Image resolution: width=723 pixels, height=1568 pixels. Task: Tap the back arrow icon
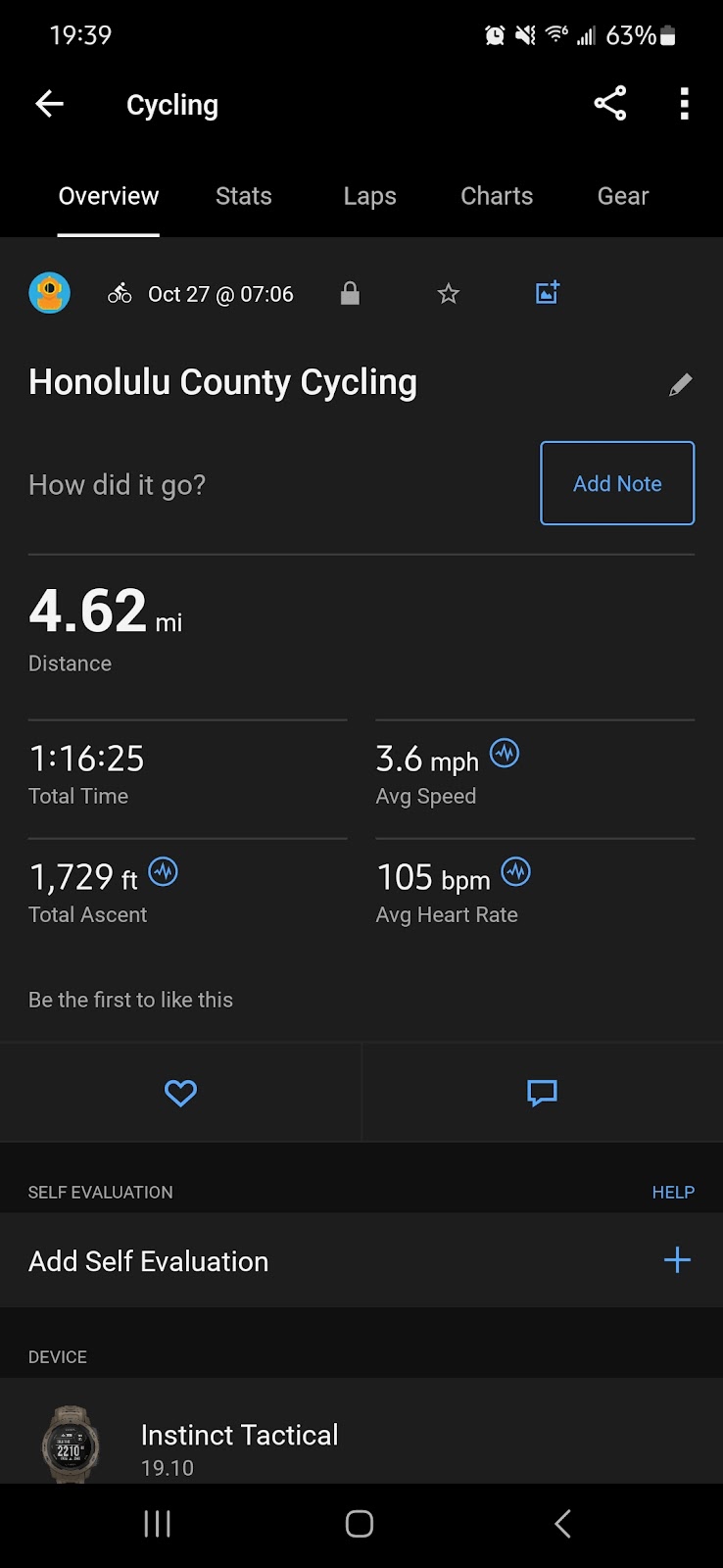pyautogui.click(x=49, y=104)
